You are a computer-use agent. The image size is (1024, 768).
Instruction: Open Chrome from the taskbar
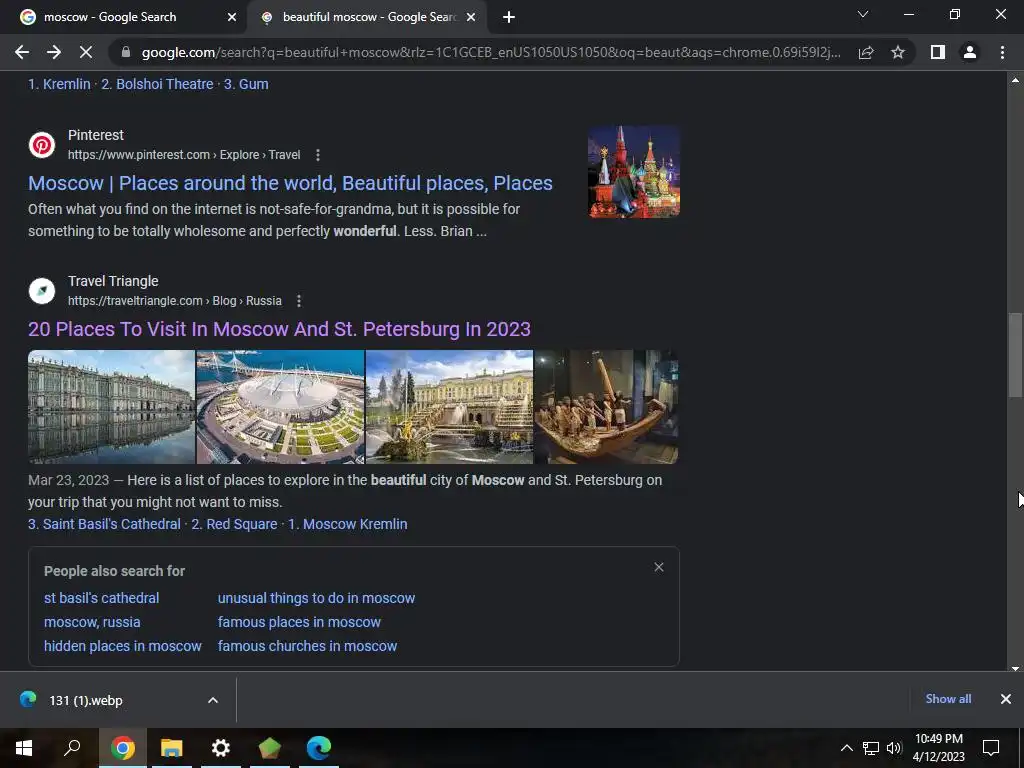122,748
